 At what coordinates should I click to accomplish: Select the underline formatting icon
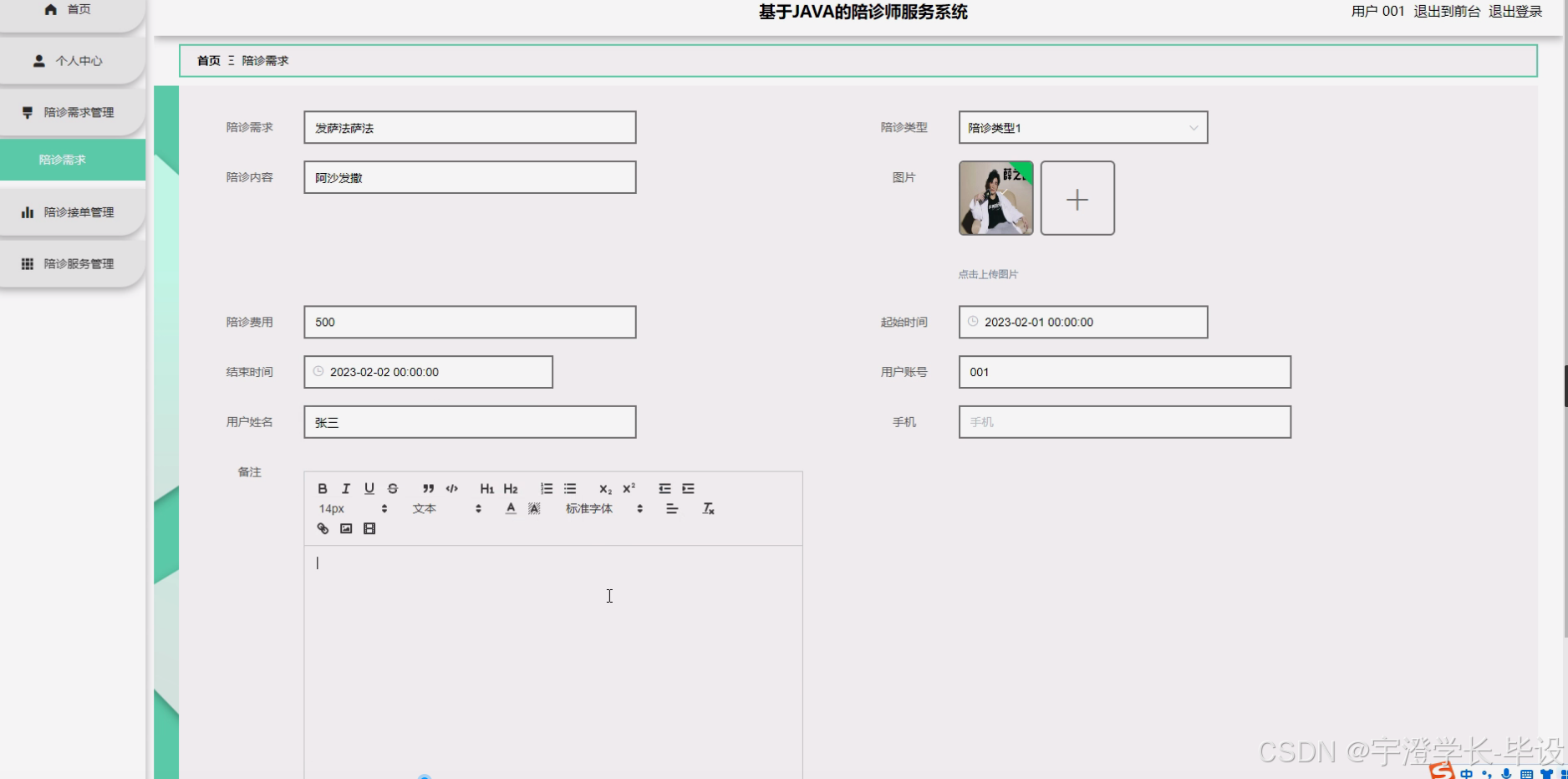pyautogui.click(x=369, y=488)
